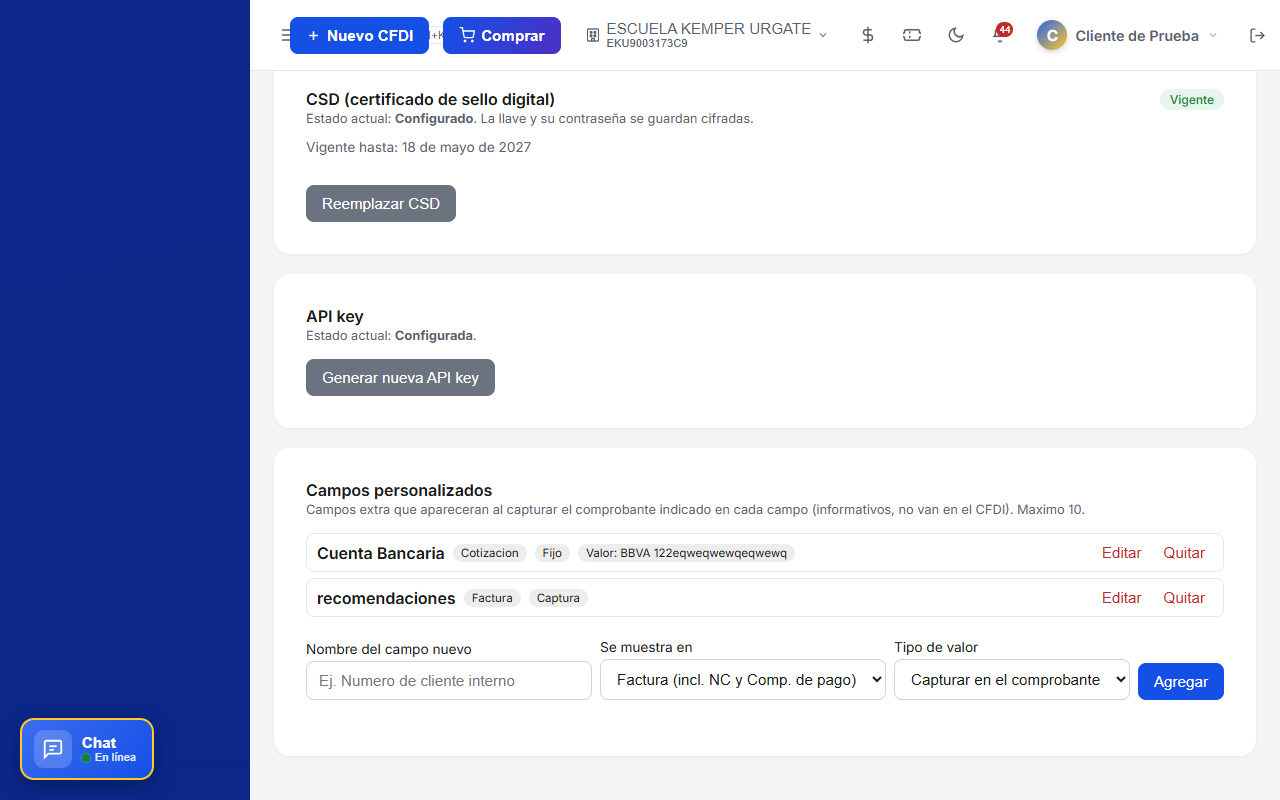Click the Vigente status badge
1280x800 pixels.
coord(1192,100)
